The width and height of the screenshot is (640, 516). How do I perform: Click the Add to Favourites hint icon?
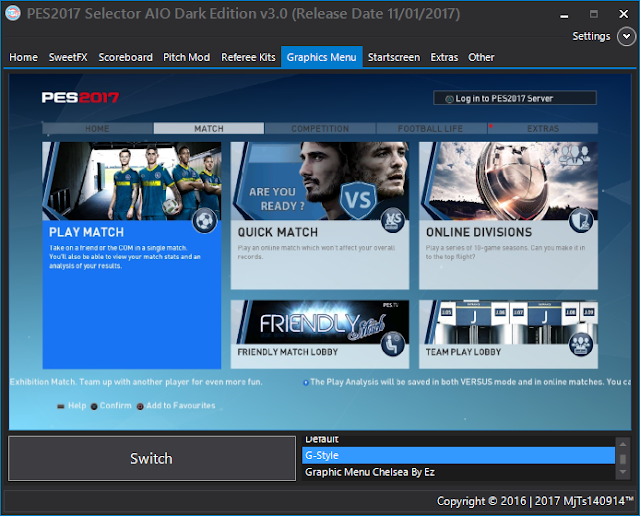click(140, 406)
